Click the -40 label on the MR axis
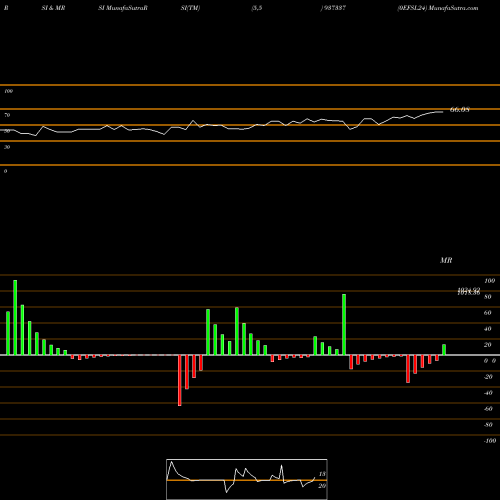The image size is (500, 500). pyautogui.click(x=488, y=393)
